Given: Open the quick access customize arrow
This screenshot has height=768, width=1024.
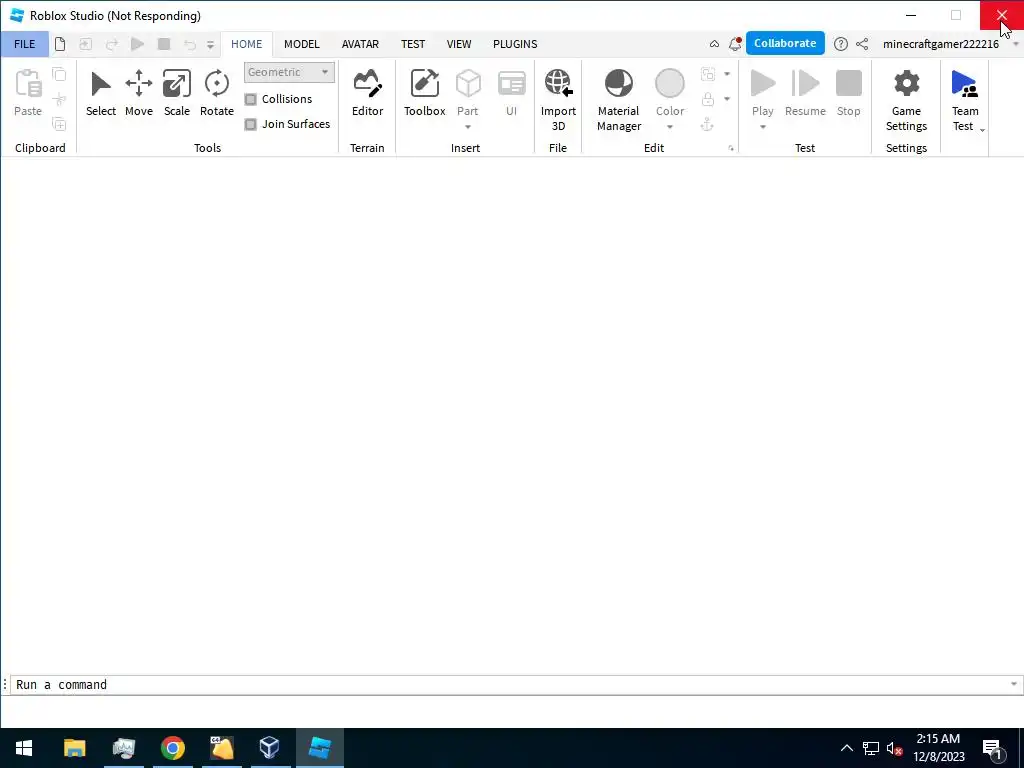Looking at the screenshot, I should click(x=210, y=44).
